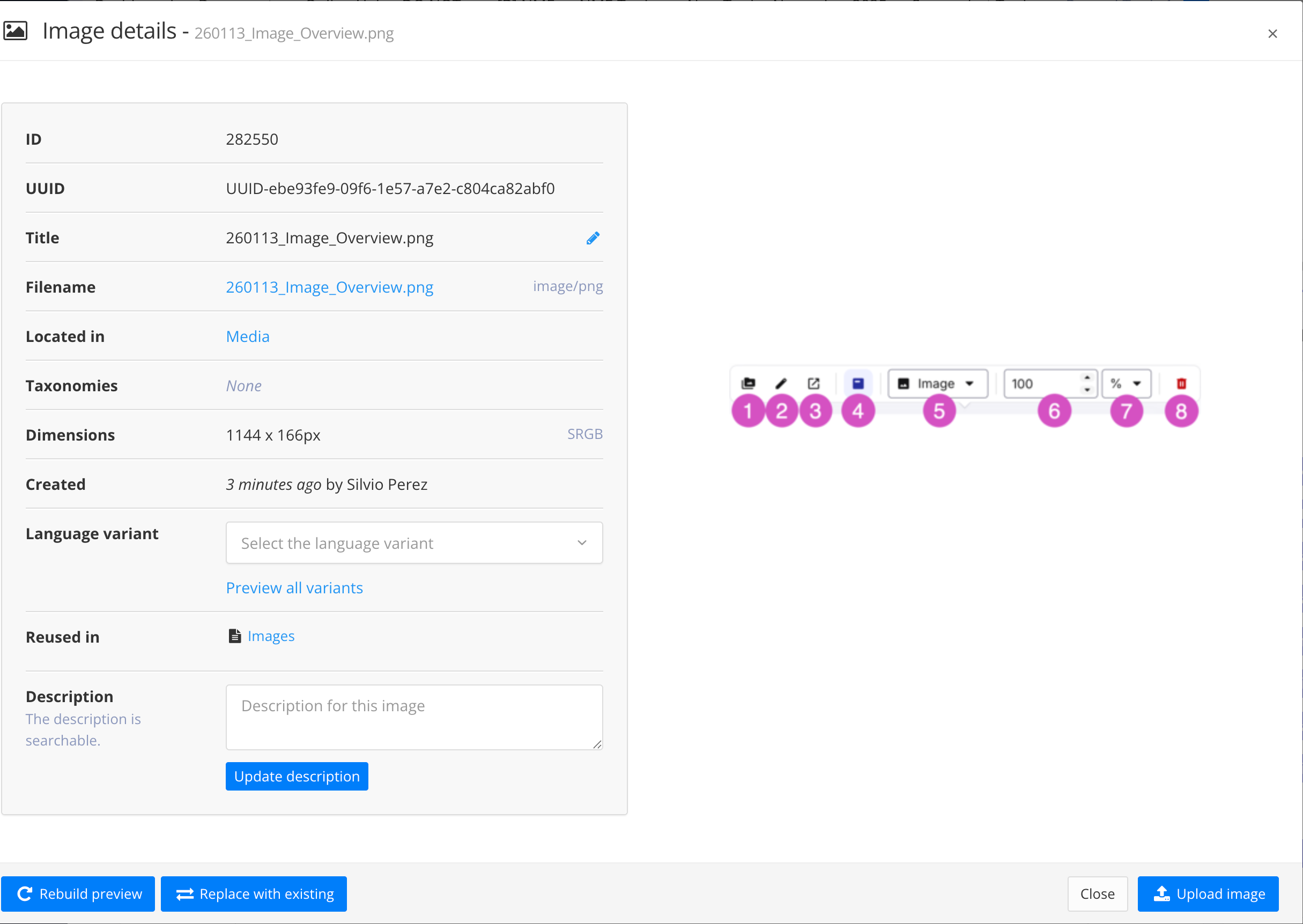
Task: Click the Close button at bottom
Action: [1097, 894]
